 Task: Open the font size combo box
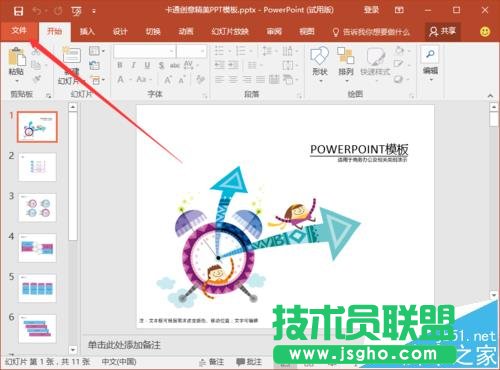[x=191, y=51]
